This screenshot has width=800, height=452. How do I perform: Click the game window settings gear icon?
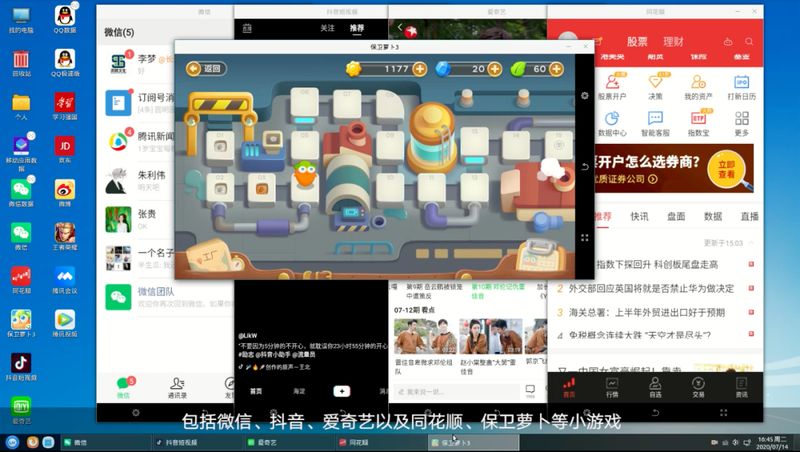click(x=585, y=96)
